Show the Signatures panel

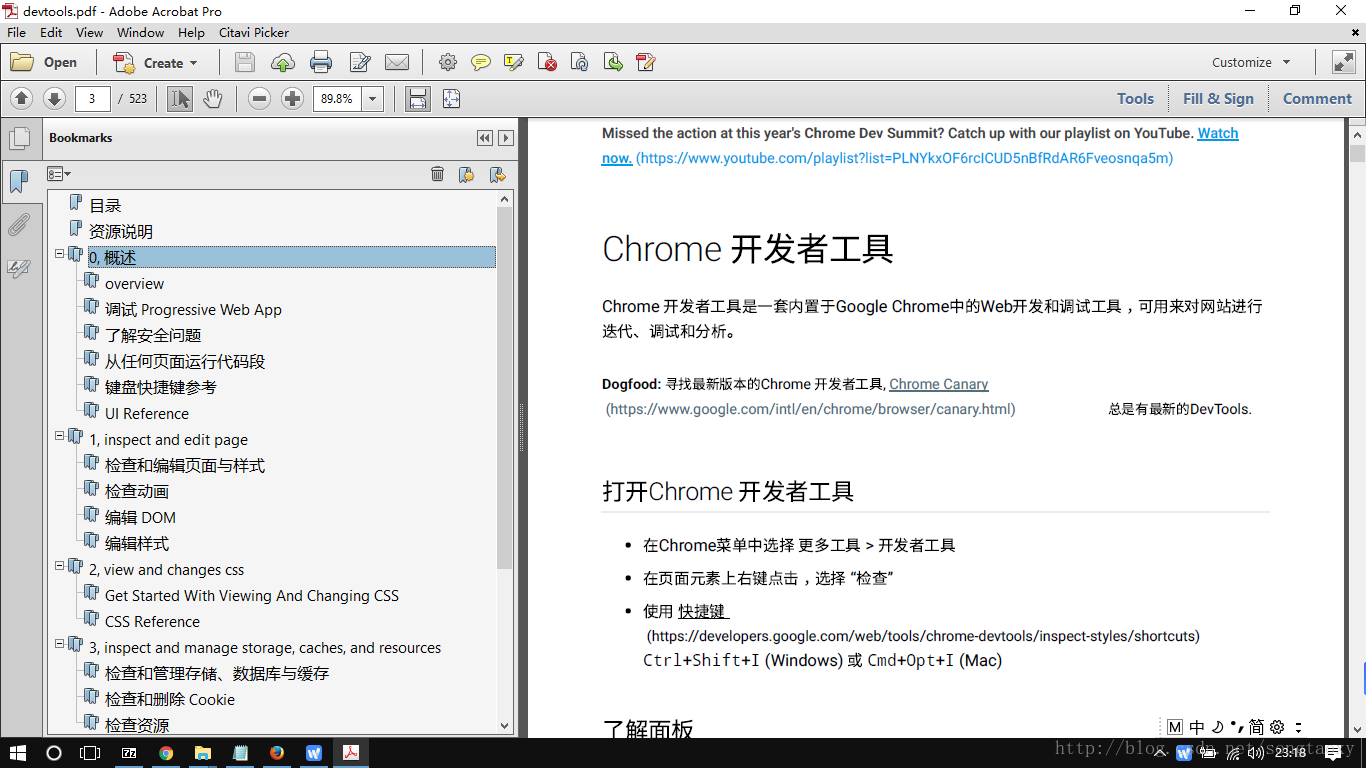coord(19,267)
